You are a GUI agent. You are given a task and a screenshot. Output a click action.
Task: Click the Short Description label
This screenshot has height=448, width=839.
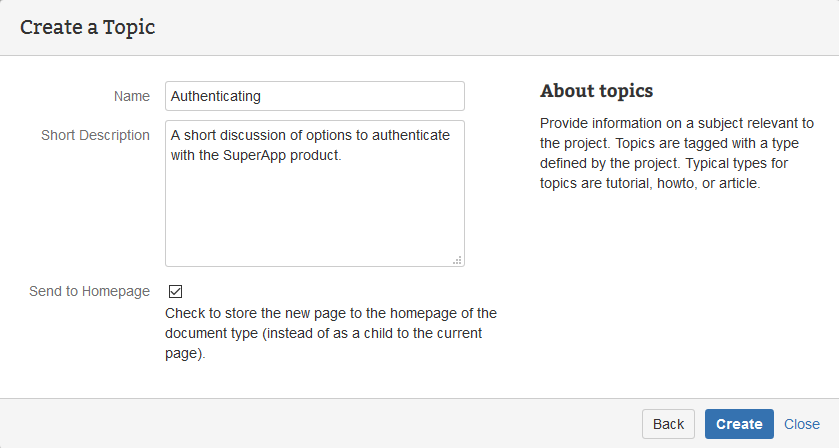[95, 135]
